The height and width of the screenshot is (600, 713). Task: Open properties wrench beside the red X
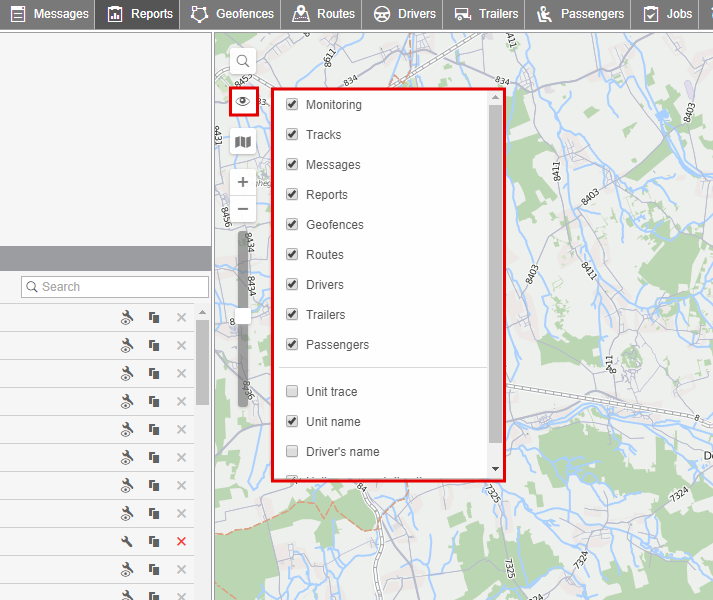click(x=127, y=541)
